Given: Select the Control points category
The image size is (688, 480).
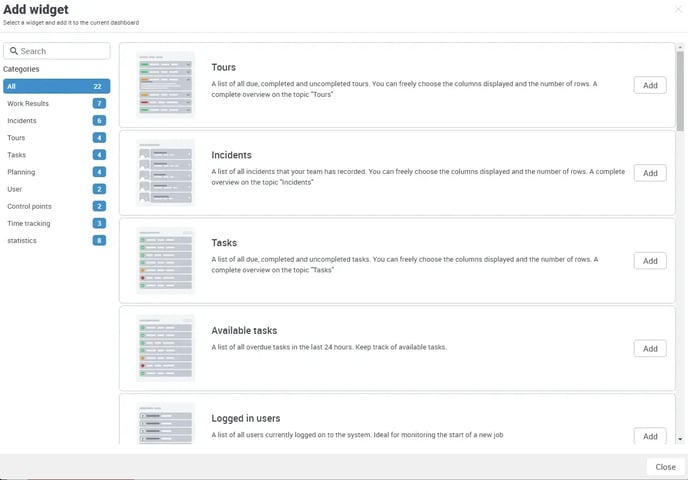Looking at the screenshot, I should 57,206.
